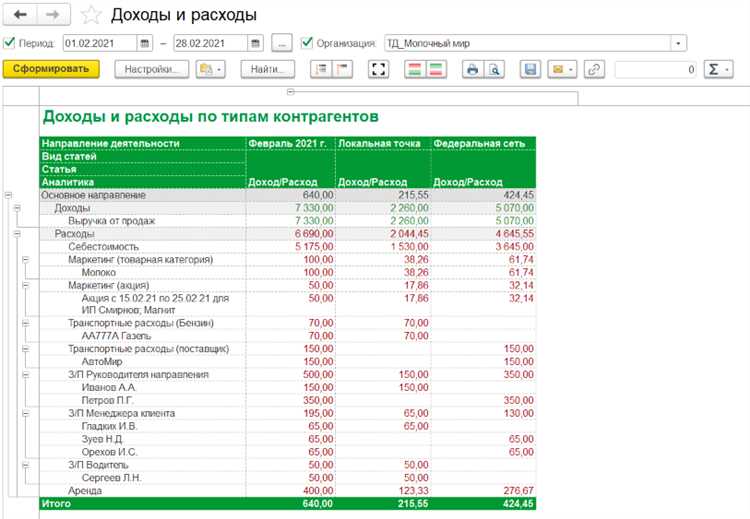Open calendar for end date 28.02.2021

tap(255, 44)
